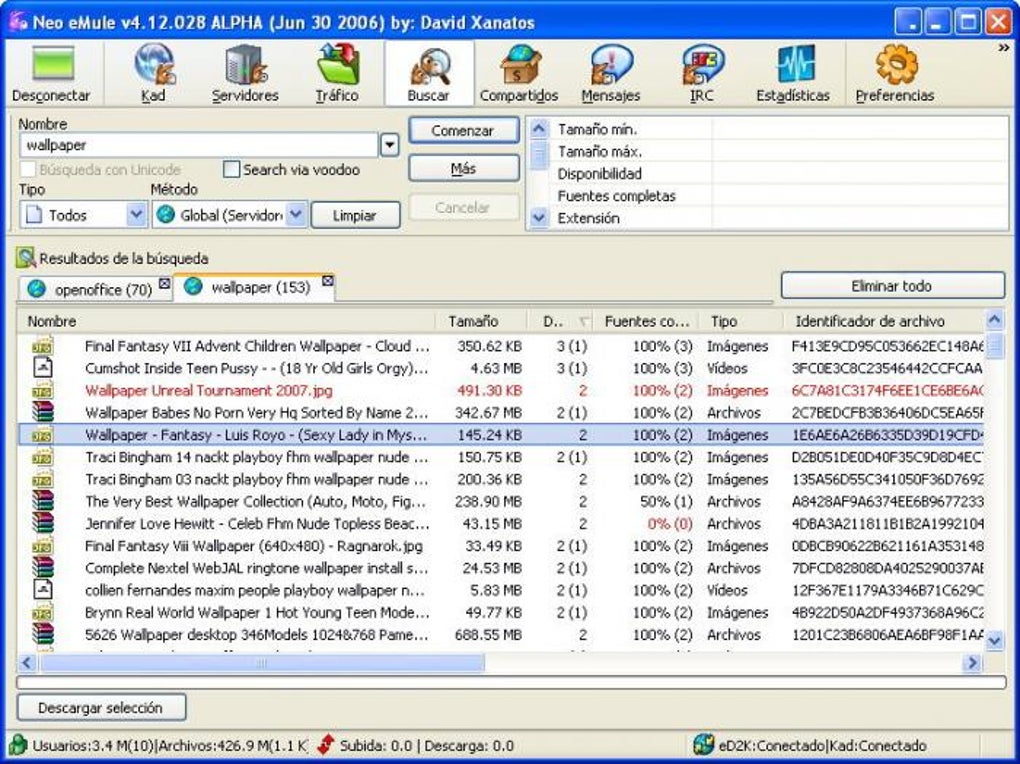Toggle Búsqueda con Unicode checkbox

pyautogui.click(x=27, y=170)
